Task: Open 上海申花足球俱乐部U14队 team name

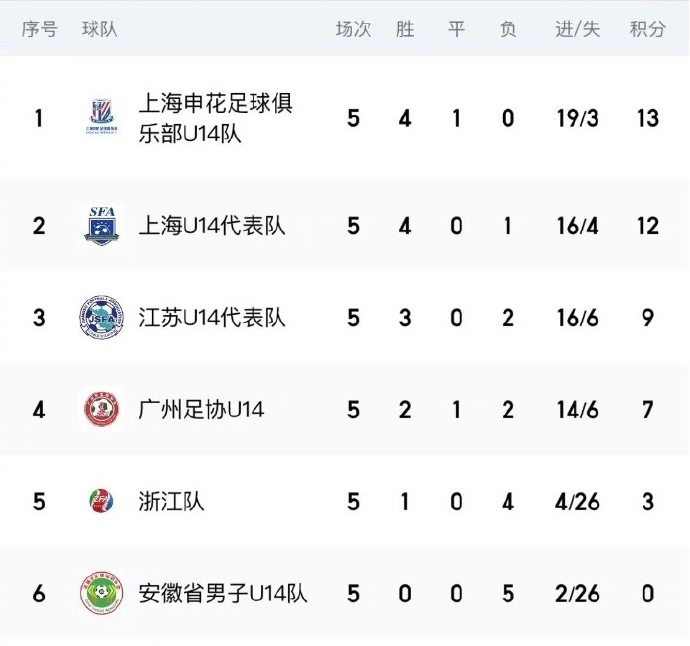Action: click(x=216, y=118)
